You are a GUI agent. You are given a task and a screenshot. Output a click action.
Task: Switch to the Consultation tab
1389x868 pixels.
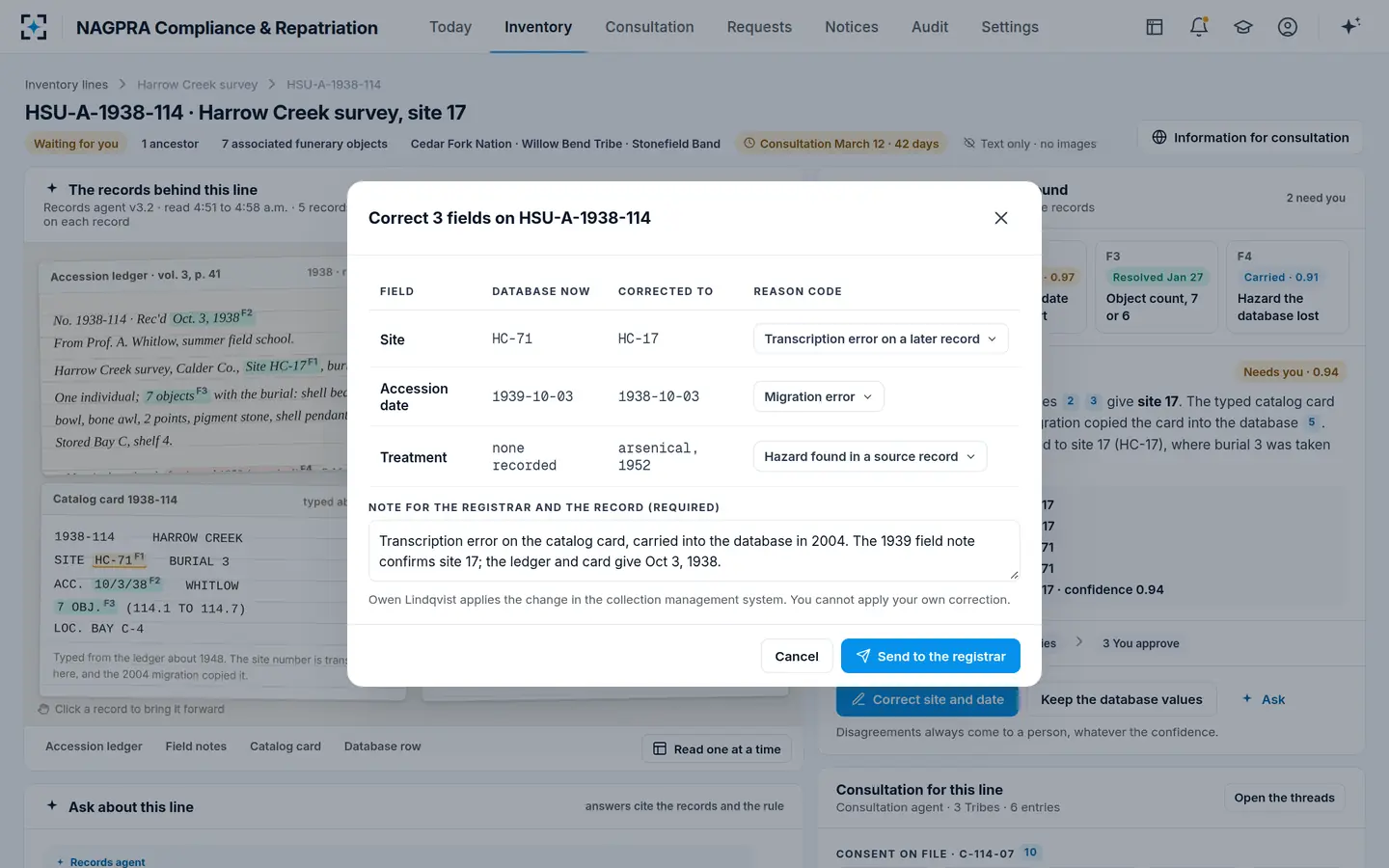649,27
